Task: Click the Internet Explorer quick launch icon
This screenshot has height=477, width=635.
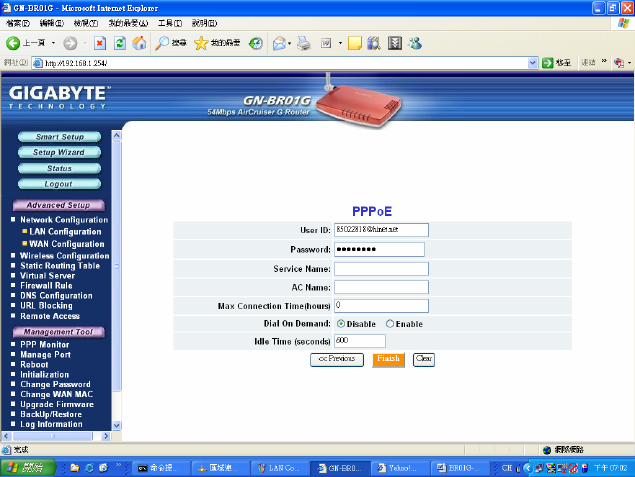Action: coord(89,468)
